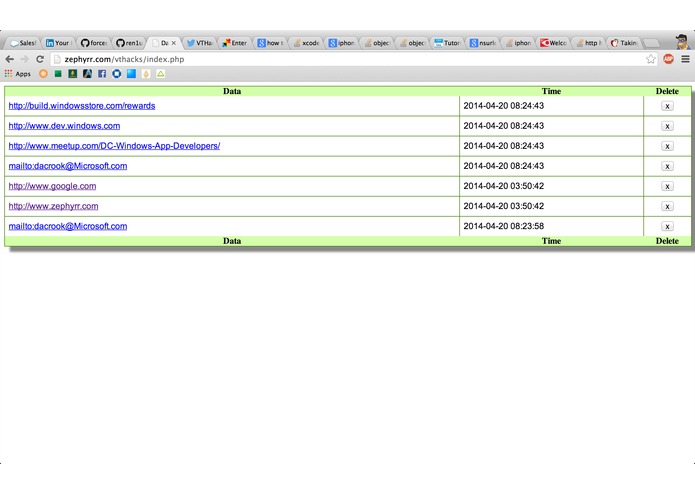Reload the page with the refresh icon
695x494 pixels.
(x=40, y=59)
